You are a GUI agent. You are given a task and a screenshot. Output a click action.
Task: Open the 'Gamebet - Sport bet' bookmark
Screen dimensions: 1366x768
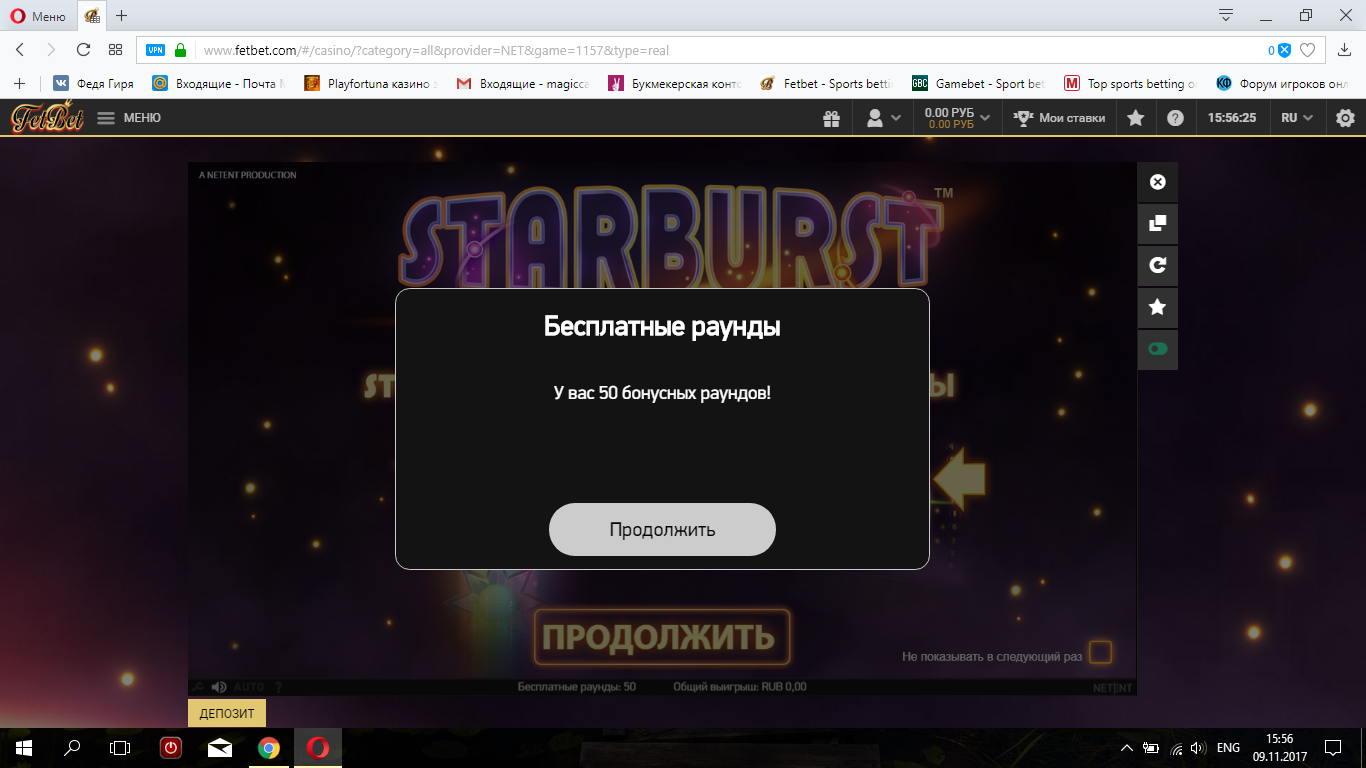coord(979,84)
